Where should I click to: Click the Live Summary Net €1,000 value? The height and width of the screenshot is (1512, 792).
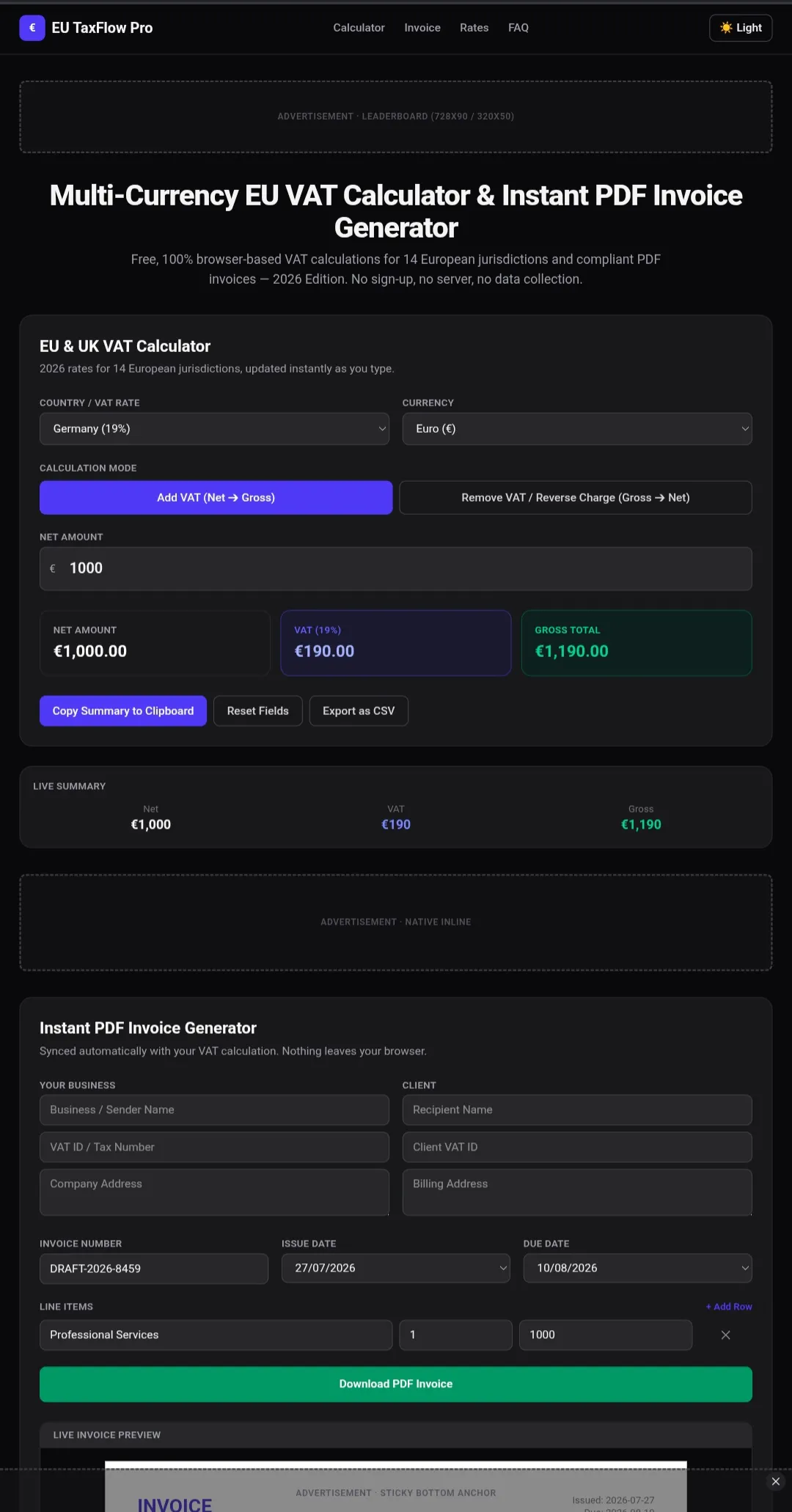[151, 824]
